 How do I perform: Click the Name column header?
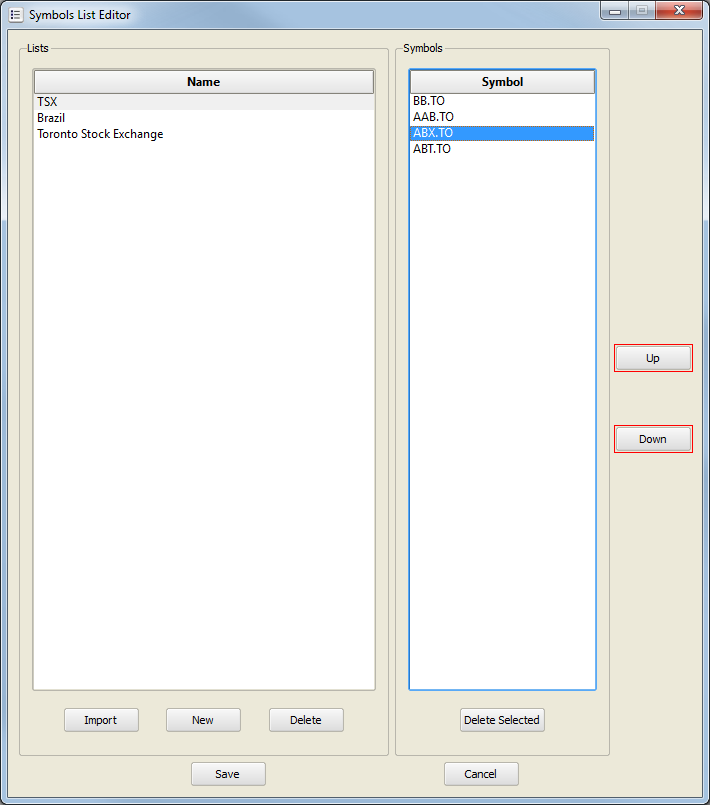(203, 82)
